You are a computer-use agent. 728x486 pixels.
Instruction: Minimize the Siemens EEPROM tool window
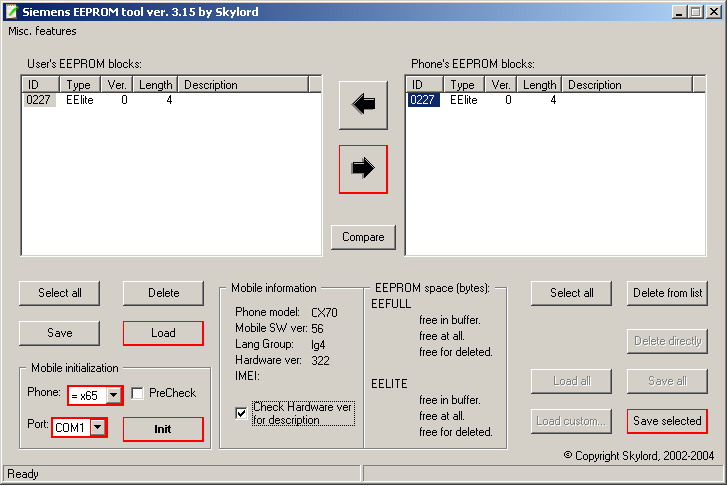tap(679, 12)
